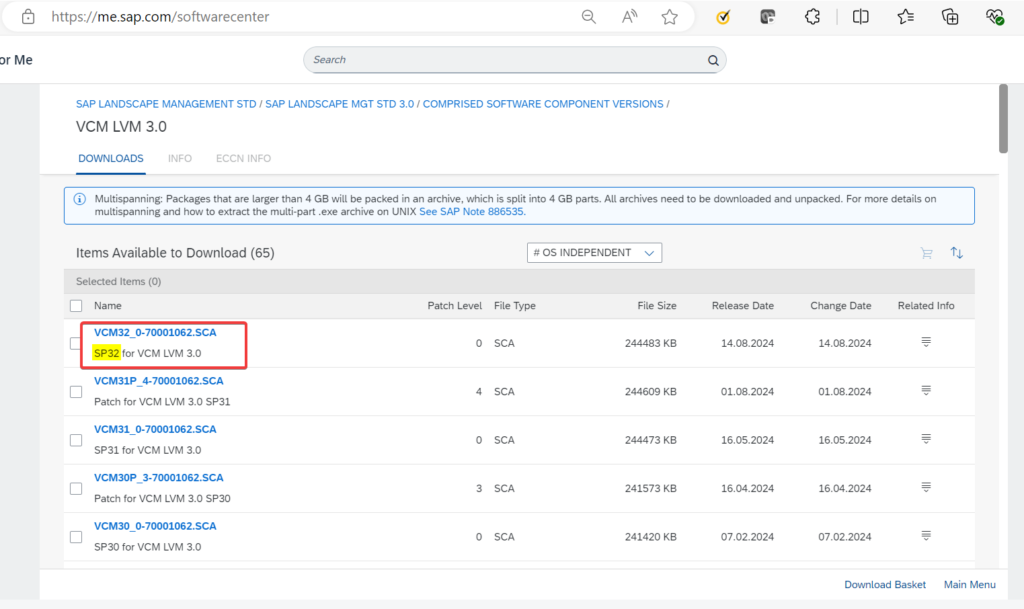
Task: Click 'Items Available to Download (65)' heading
Action: click(x=175, y=253)
